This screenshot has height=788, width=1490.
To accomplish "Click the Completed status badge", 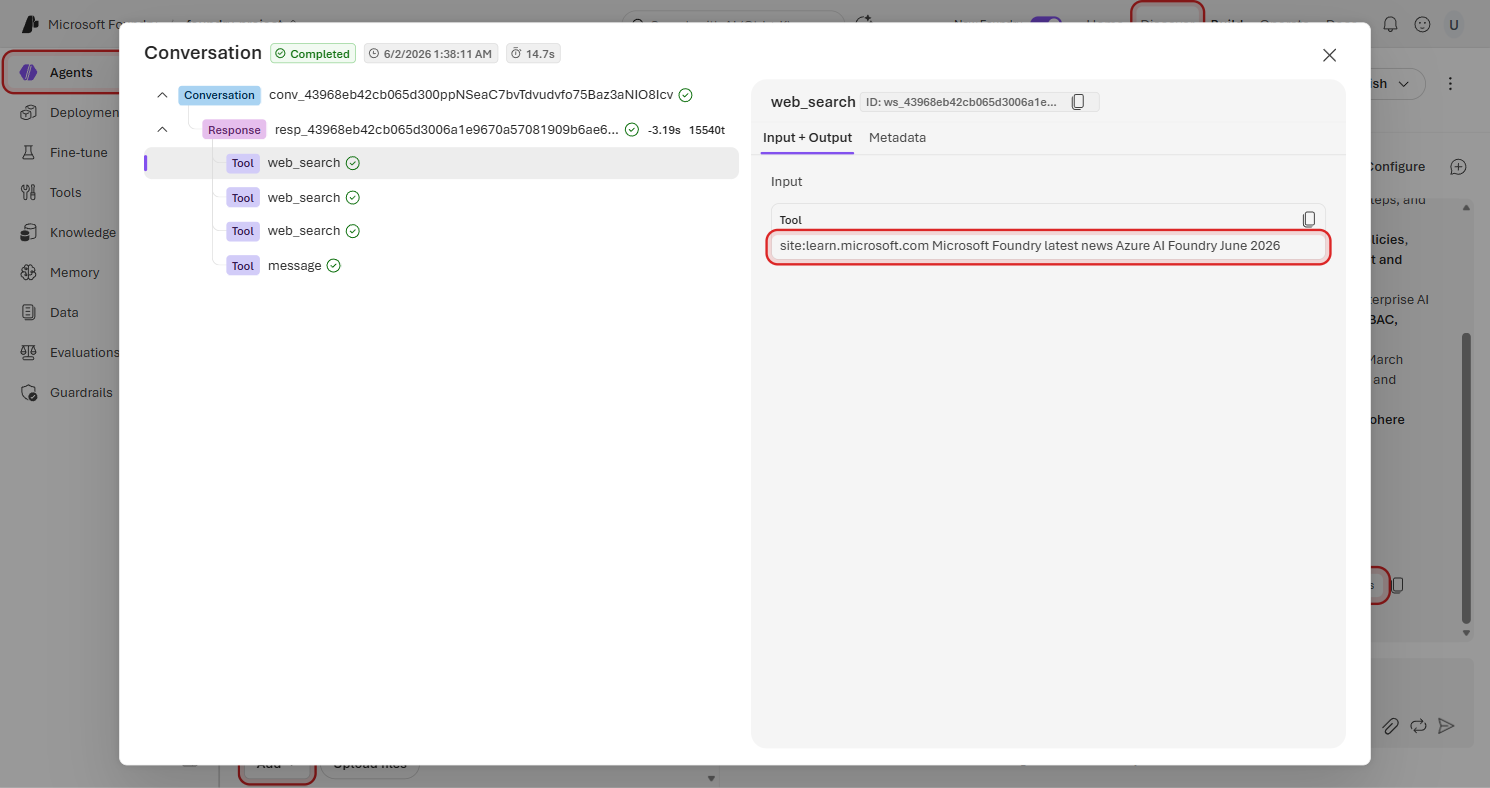I will pyautogui.click(x=313, y=54).
